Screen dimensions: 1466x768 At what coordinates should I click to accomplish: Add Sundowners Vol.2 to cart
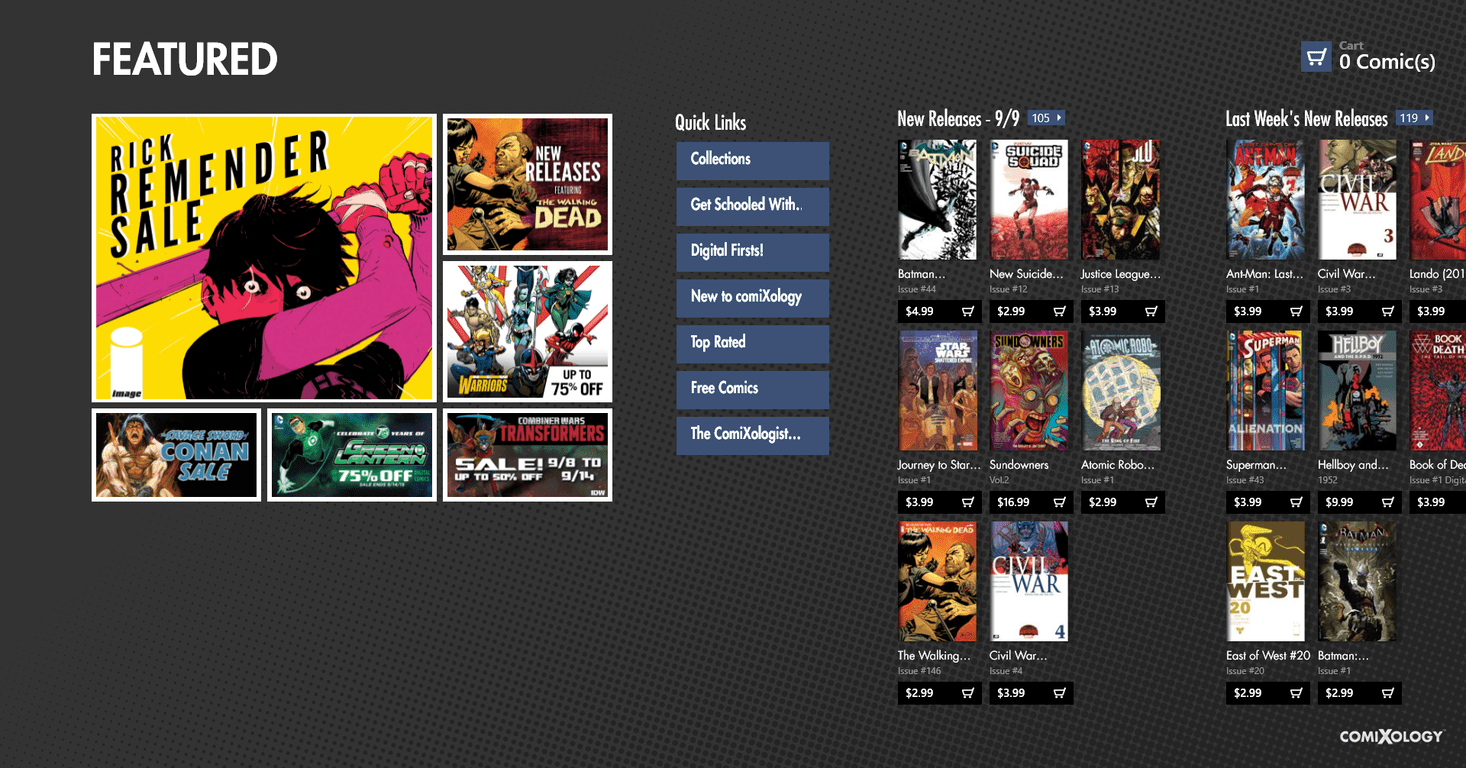(x=1060, y=502)
